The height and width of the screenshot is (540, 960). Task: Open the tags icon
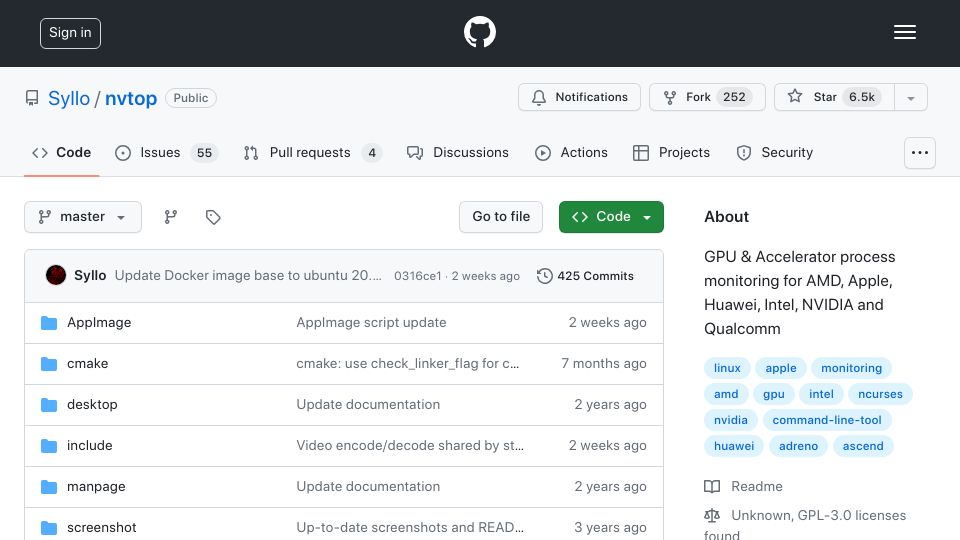[x=213, y=217]
